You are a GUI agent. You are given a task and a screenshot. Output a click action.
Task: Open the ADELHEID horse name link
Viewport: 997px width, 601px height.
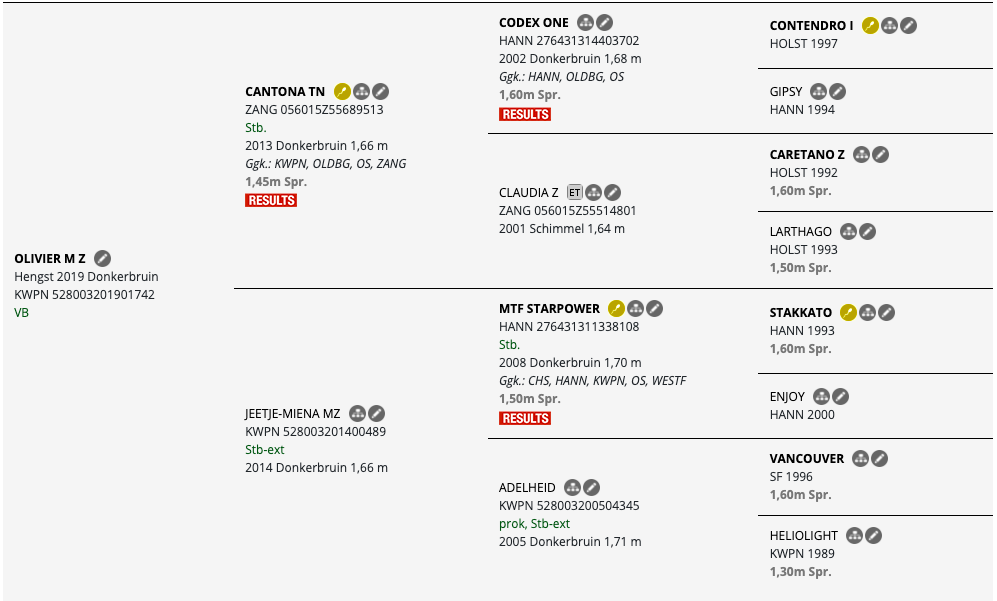(x=527, y=488)
